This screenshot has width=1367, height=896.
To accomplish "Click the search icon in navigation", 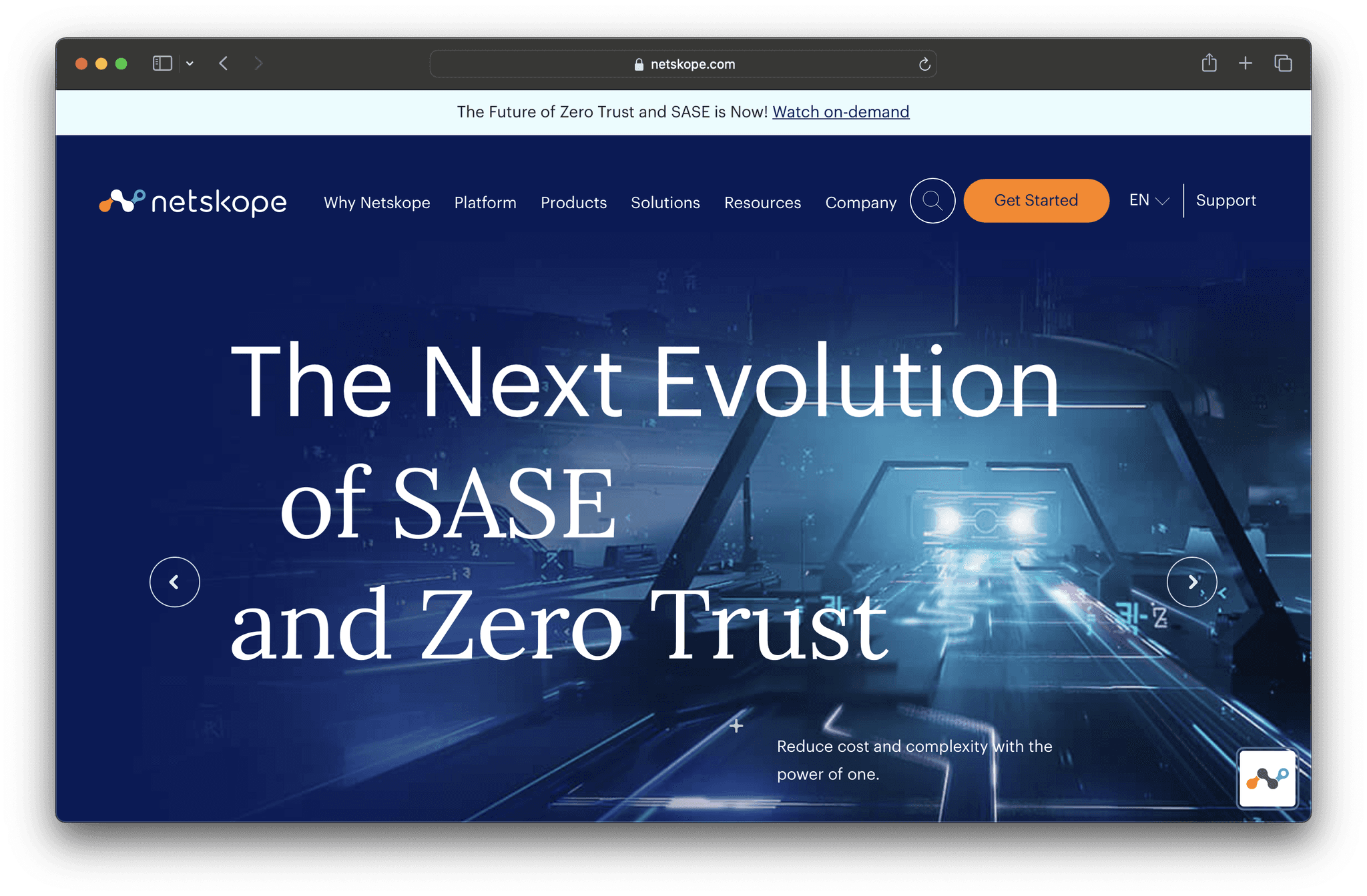I will [x=932, y=200].
